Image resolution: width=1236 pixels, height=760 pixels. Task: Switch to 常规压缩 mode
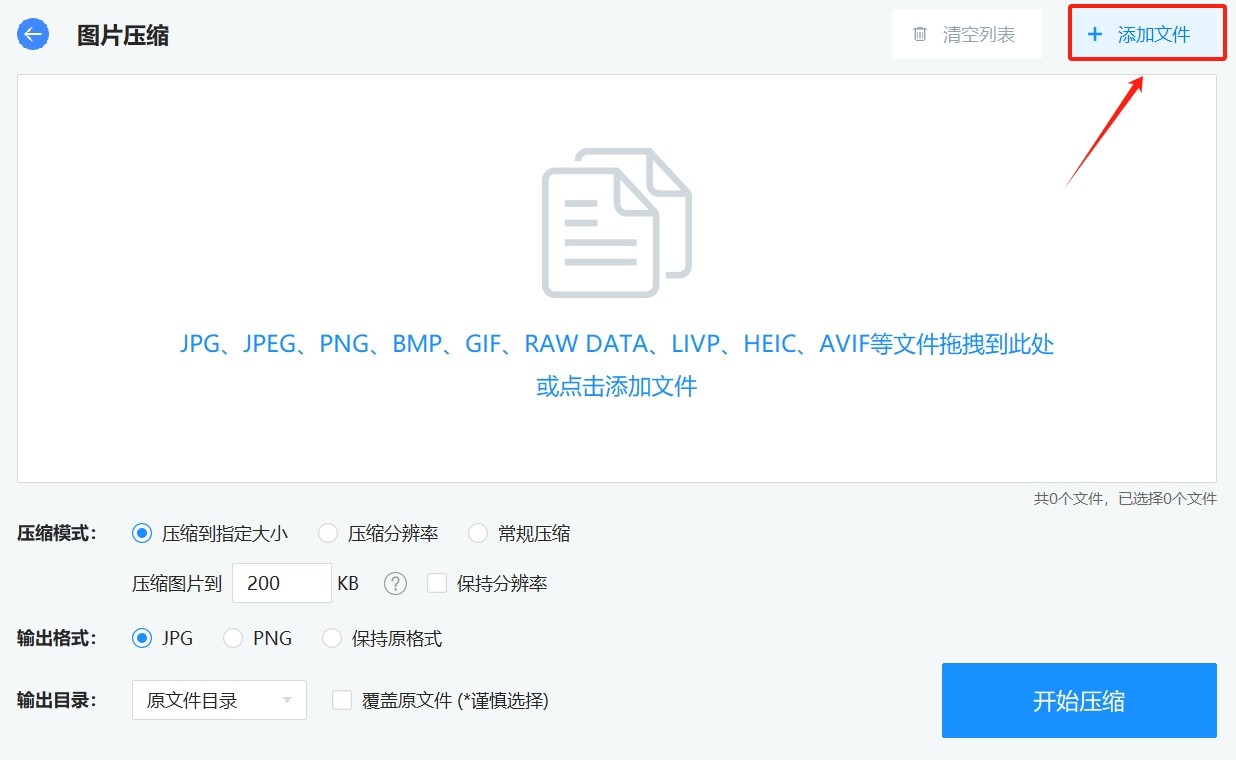(x=478, y=534)
